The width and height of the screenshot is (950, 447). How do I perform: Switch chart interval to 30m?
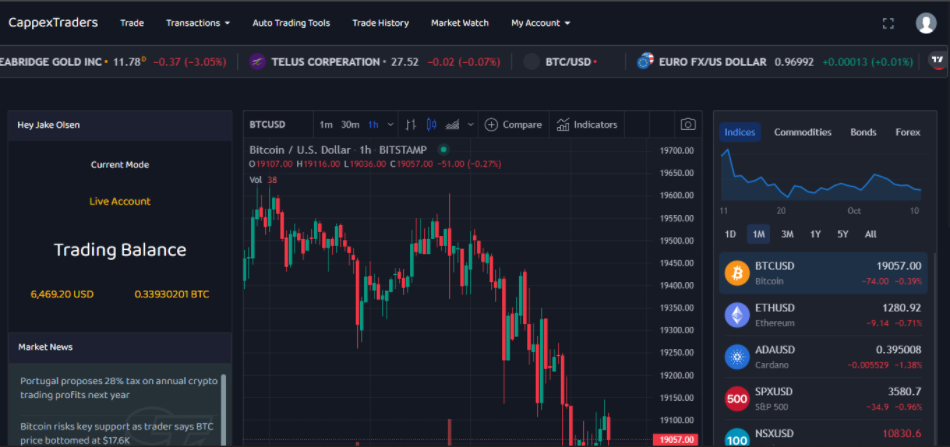350,125
